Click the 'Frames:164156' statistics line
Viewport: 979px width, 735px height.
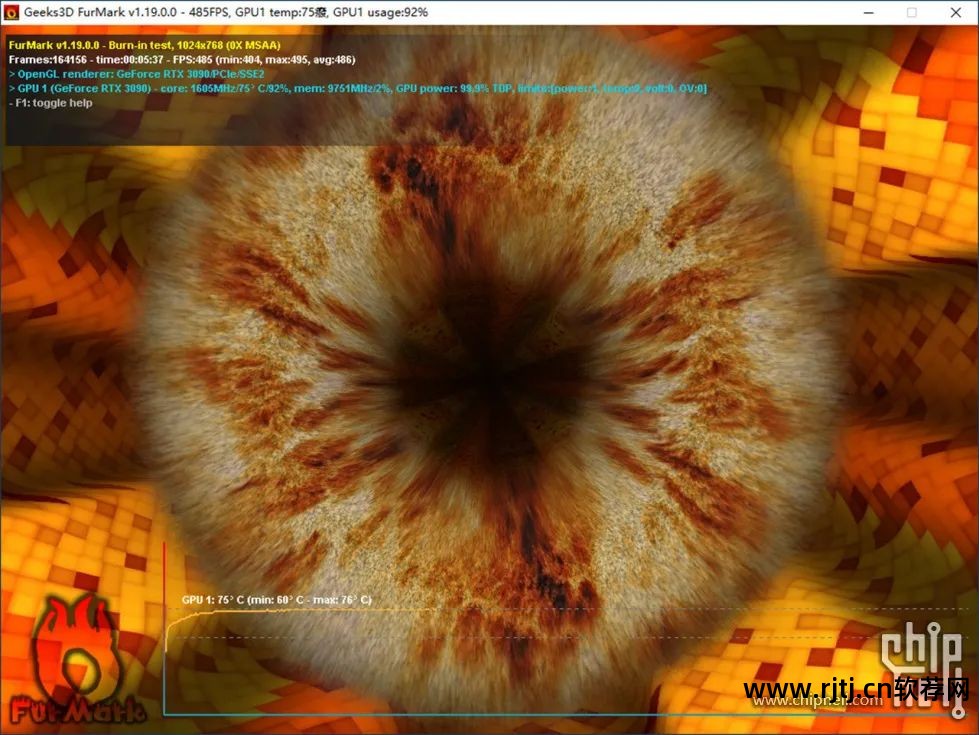click(x=182, y=59)
